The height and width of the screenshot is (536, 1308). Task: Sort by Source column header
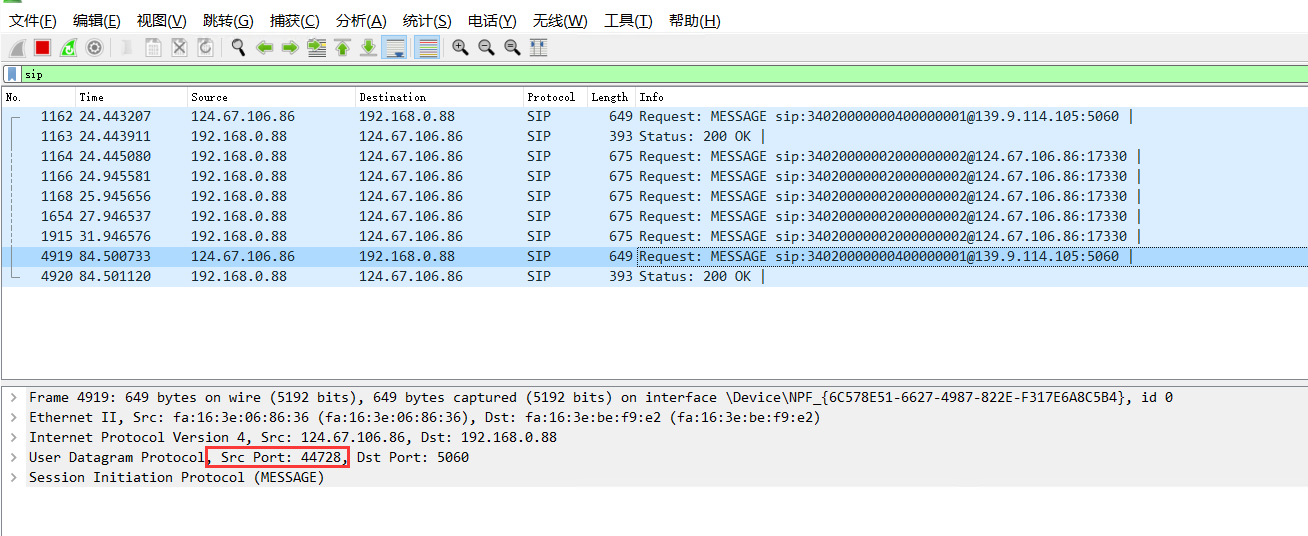coord(272,97)
